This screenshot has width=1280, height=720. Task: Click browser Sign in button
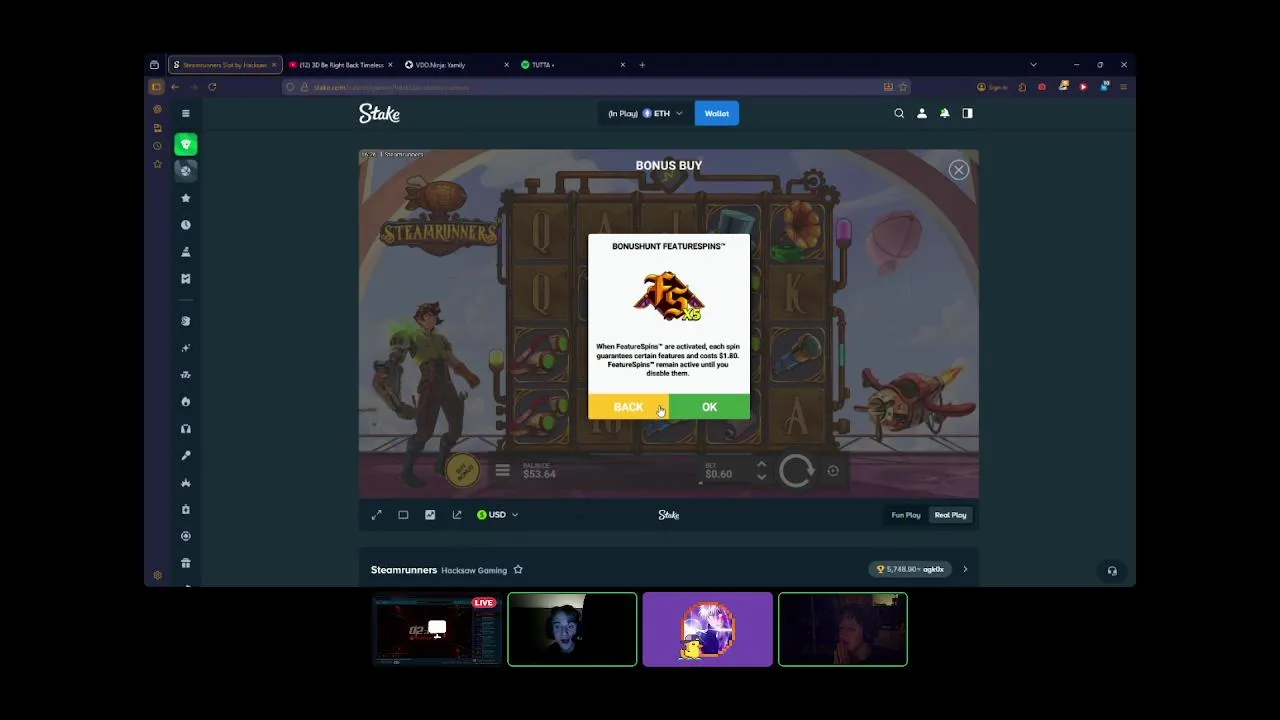[x=992, y=87]
